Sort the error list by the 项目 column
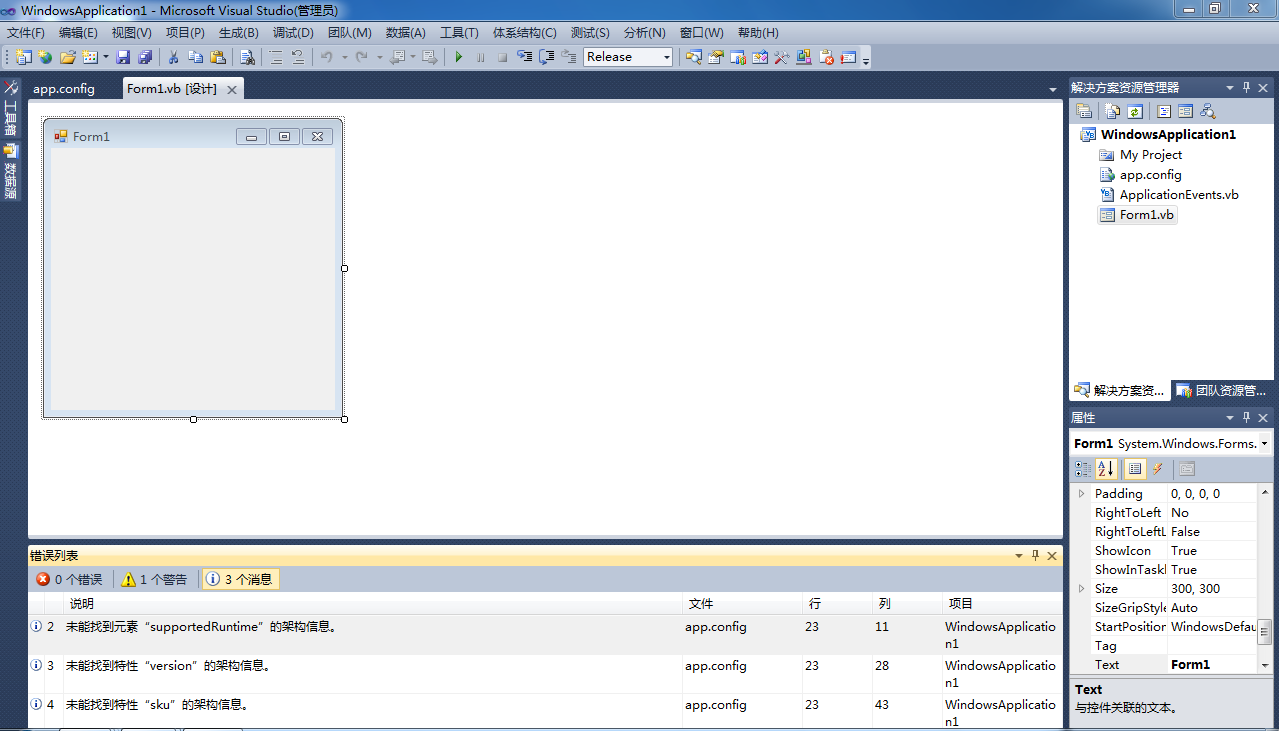This screenshot has height=731, width=1279. coord(1000,604)
